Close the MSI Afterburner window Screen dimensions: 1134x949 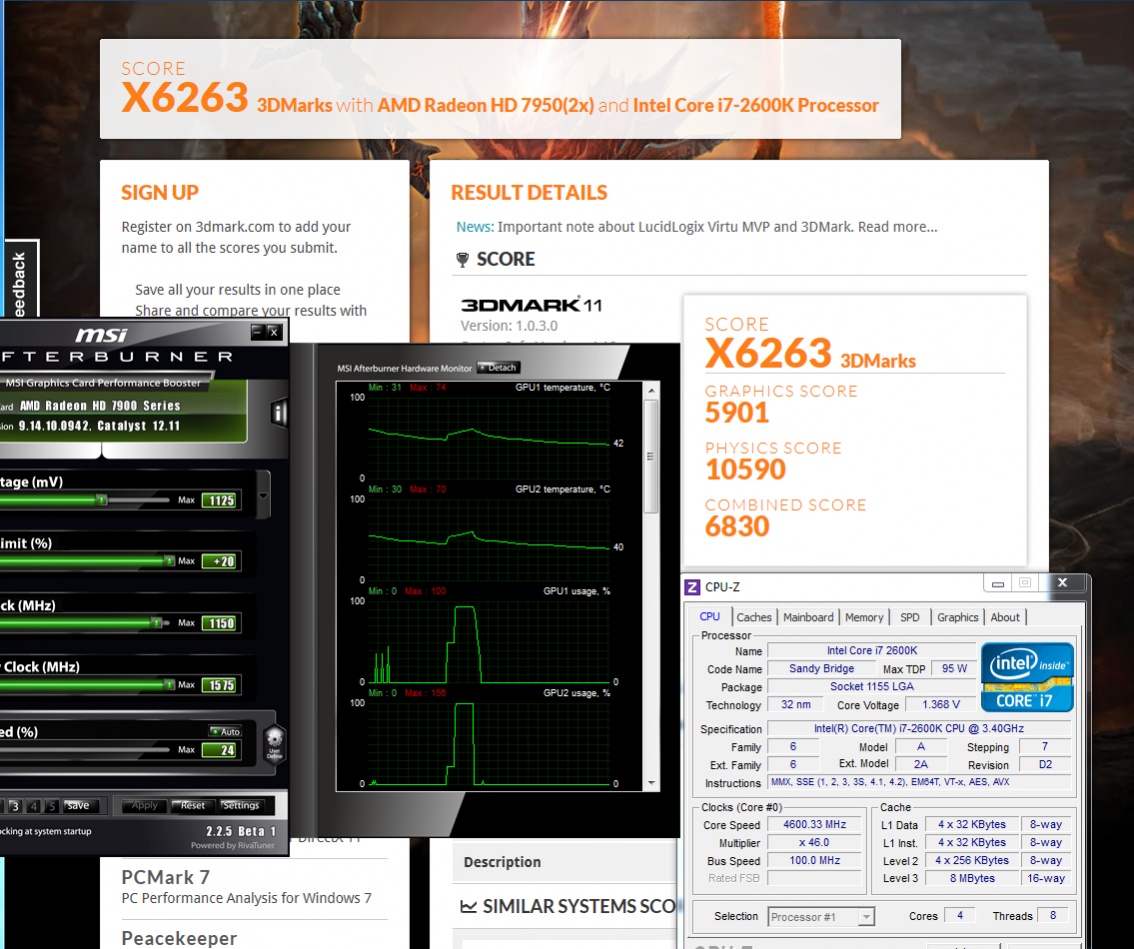click(273, 331)
